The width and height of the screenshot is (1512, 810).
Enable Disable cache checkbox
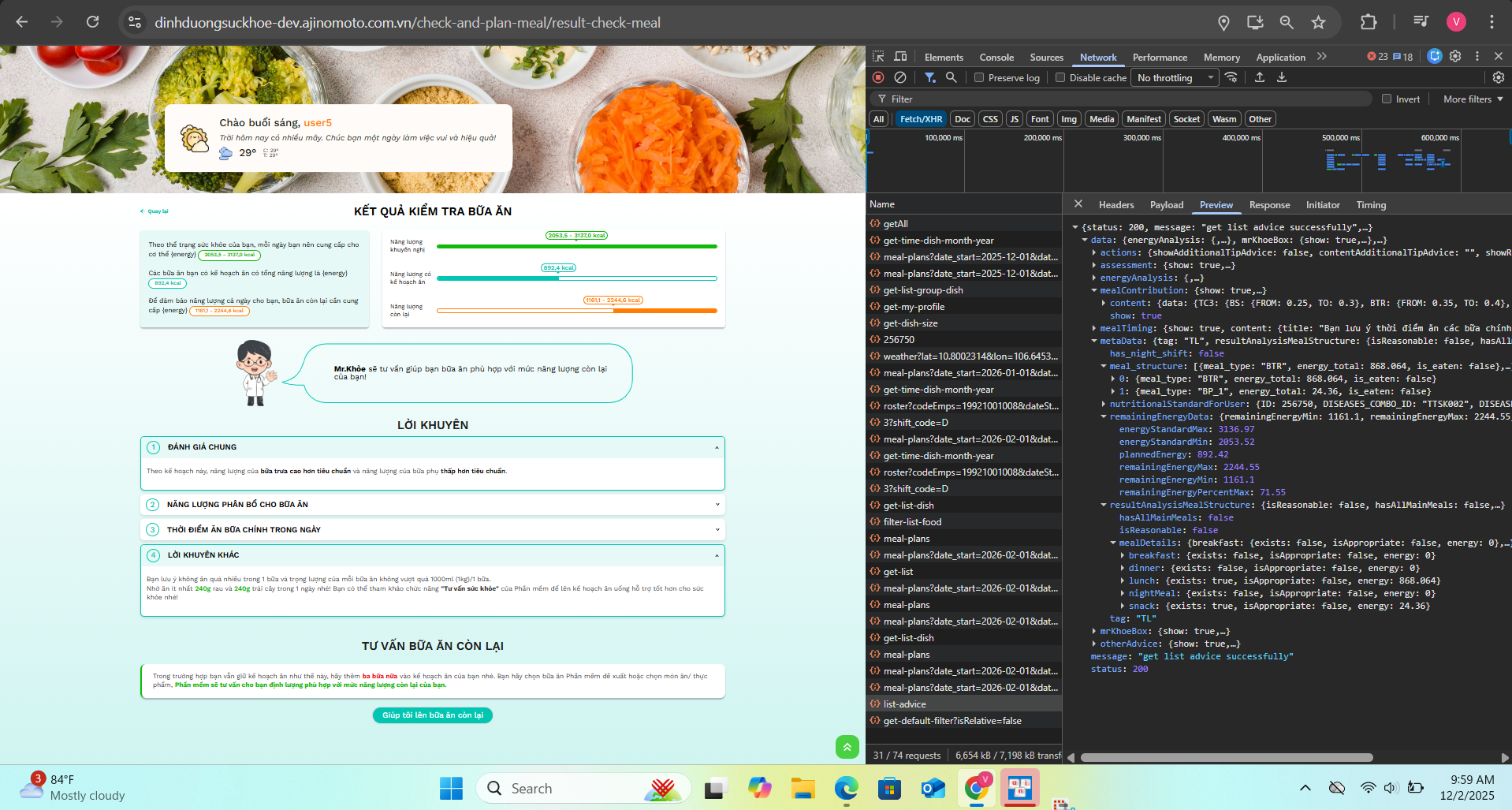pyautogui.click(x=1060, y=77)
